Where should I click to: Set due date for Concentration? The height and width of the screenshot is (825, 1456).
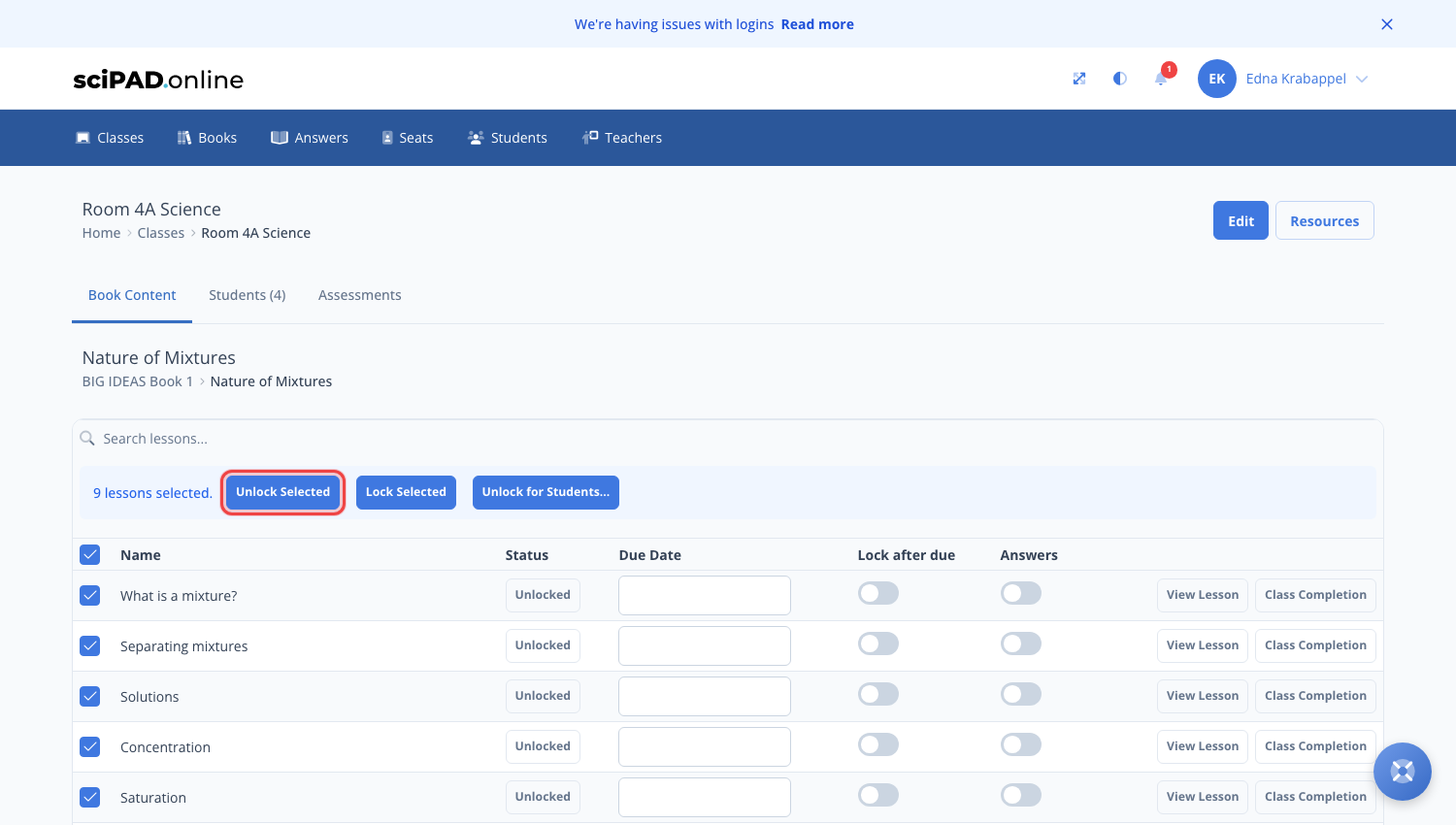pos(705,746)
